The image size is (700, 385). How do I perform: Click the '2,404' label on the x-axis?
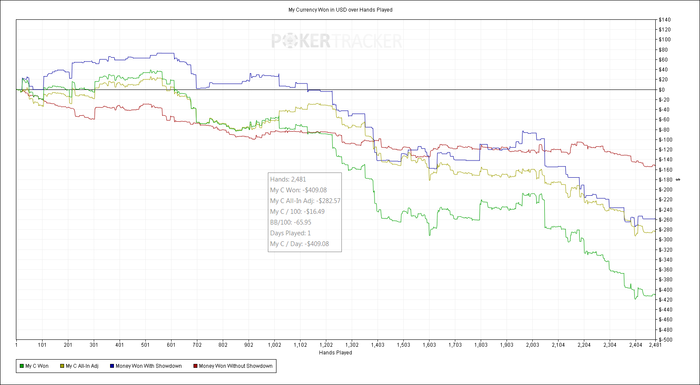(x=635, y=345)
